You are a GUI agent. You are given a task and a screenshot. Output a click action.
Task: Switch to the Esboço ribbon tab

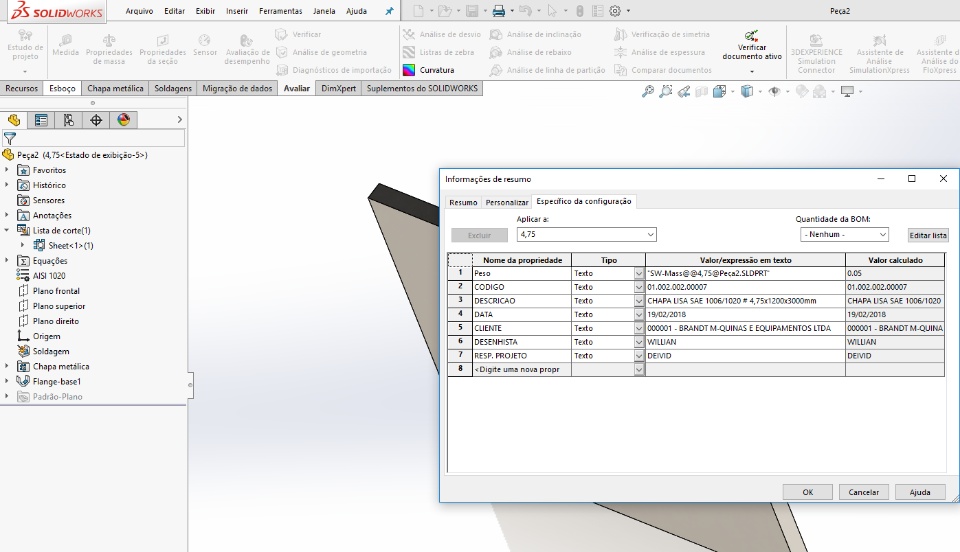pyautogui.click(x=62, y=88)
